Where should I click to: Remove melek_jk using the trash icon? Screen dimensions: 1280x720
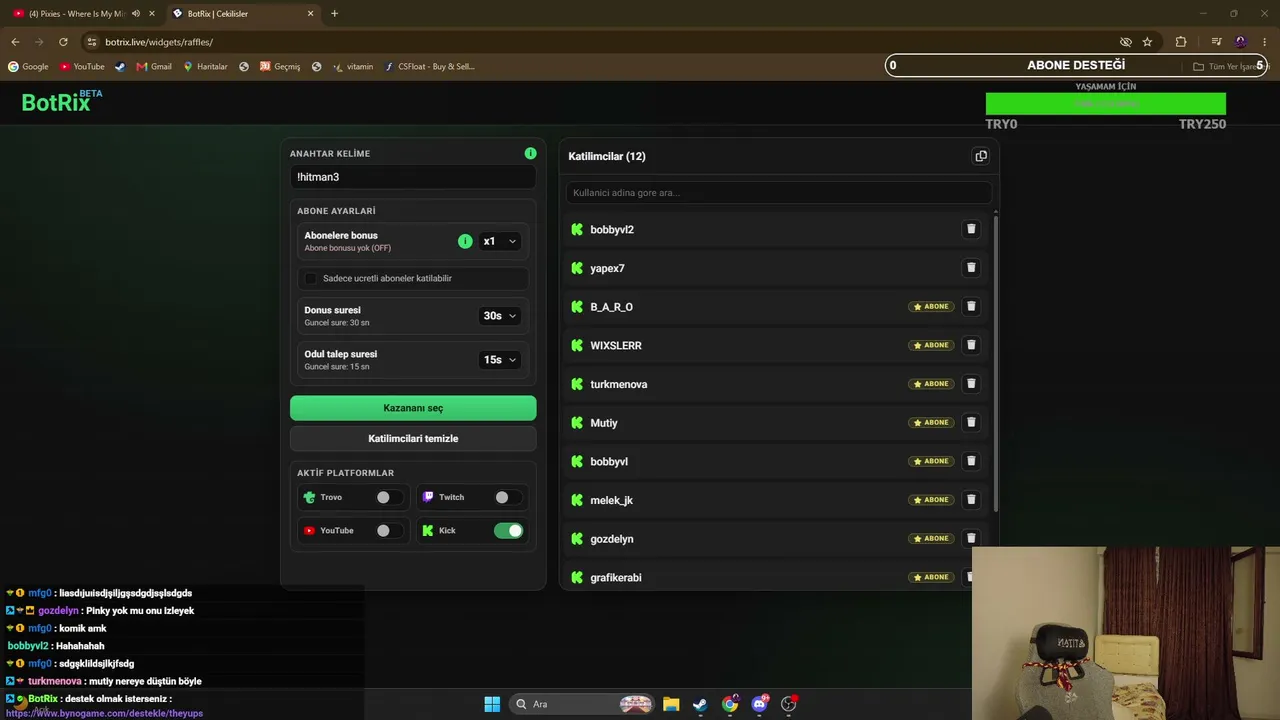point(970,499)
